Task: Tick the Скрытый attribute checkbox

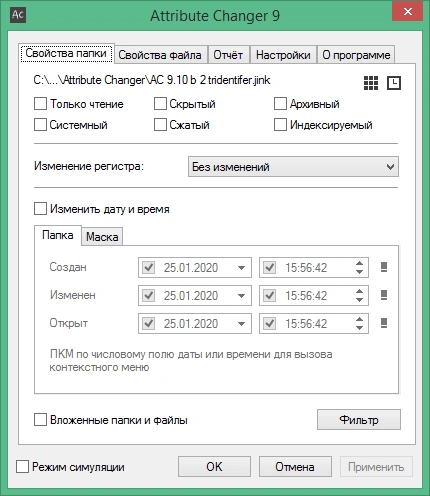Action: click(x=160, y=104)
